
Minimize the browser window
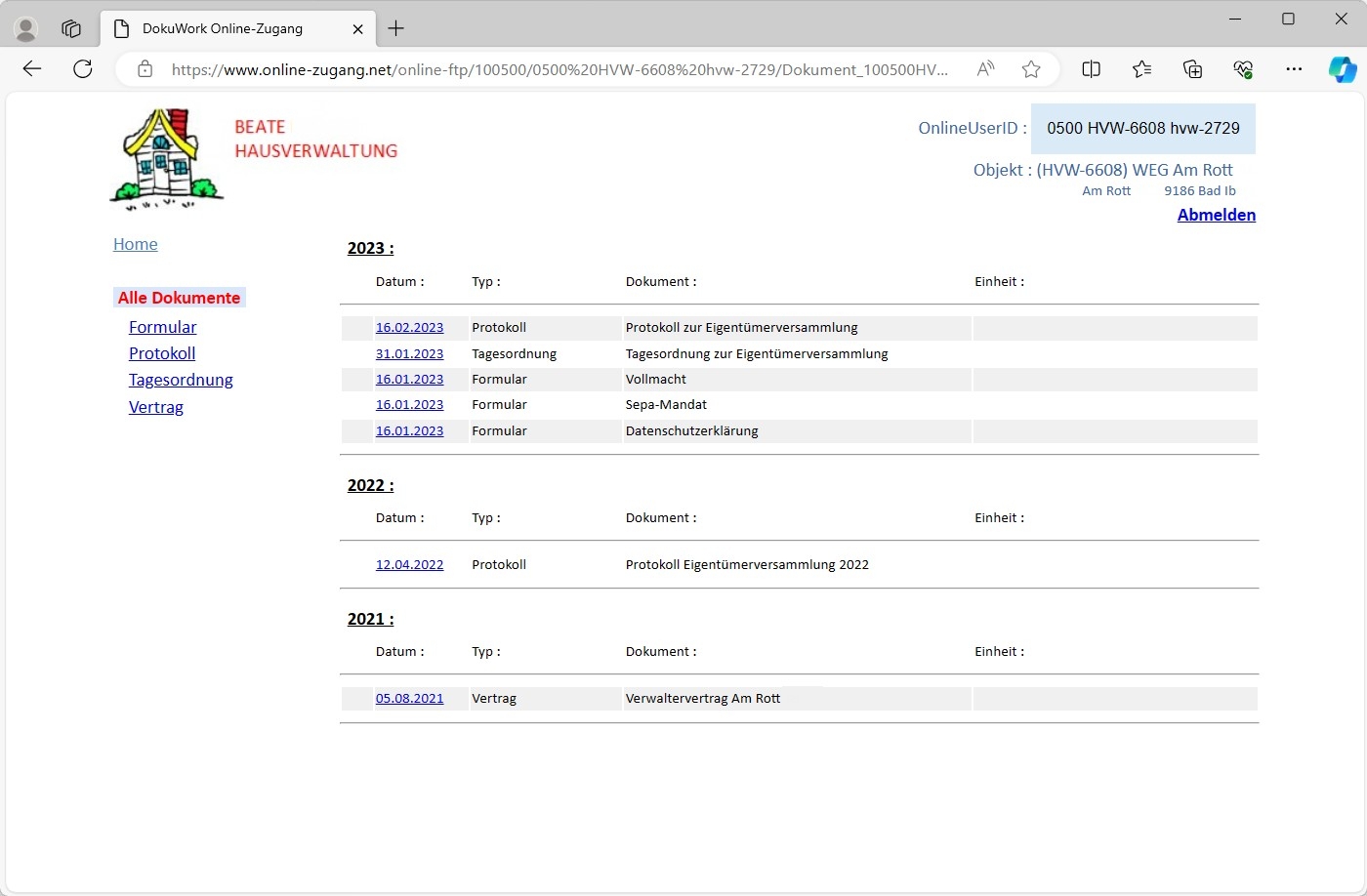tap(1236, 19)
